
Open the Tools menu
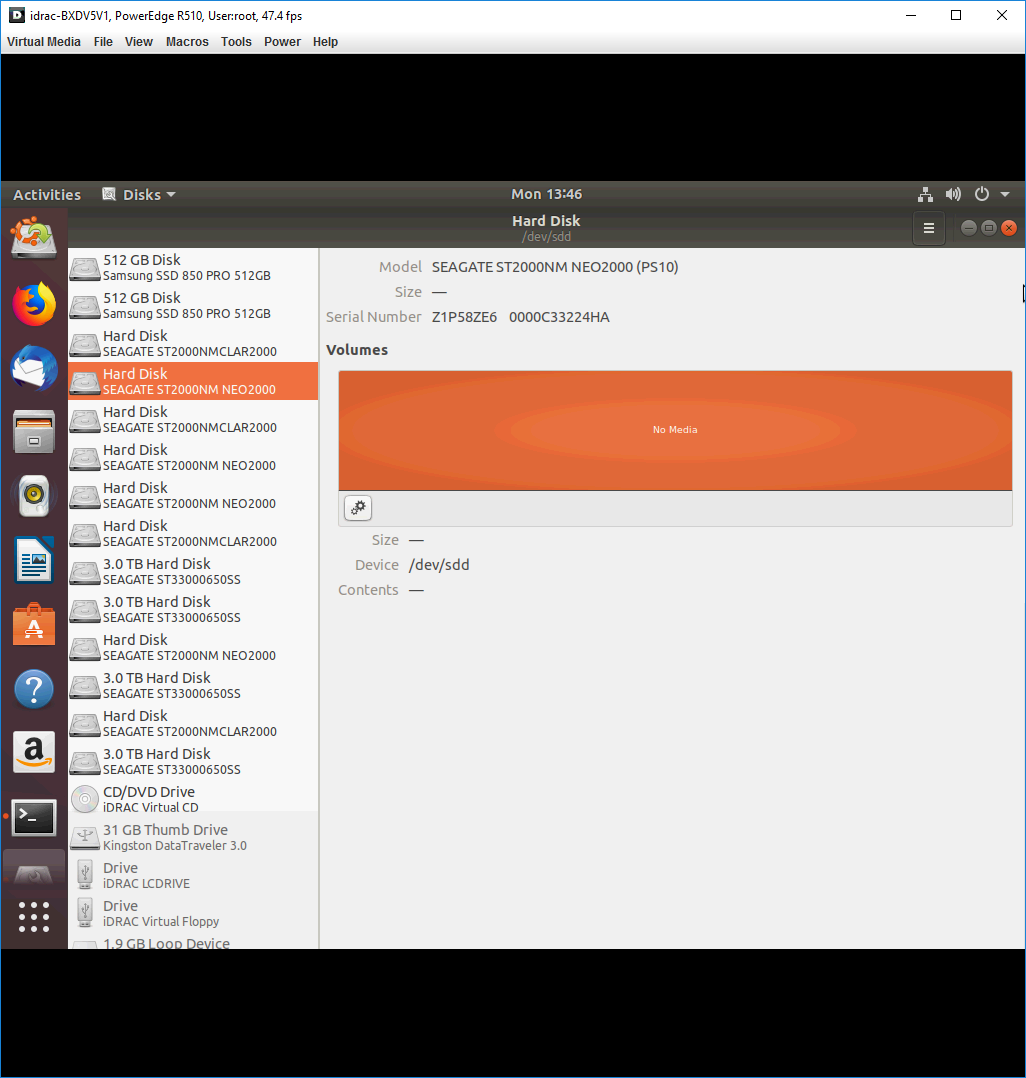236,42
